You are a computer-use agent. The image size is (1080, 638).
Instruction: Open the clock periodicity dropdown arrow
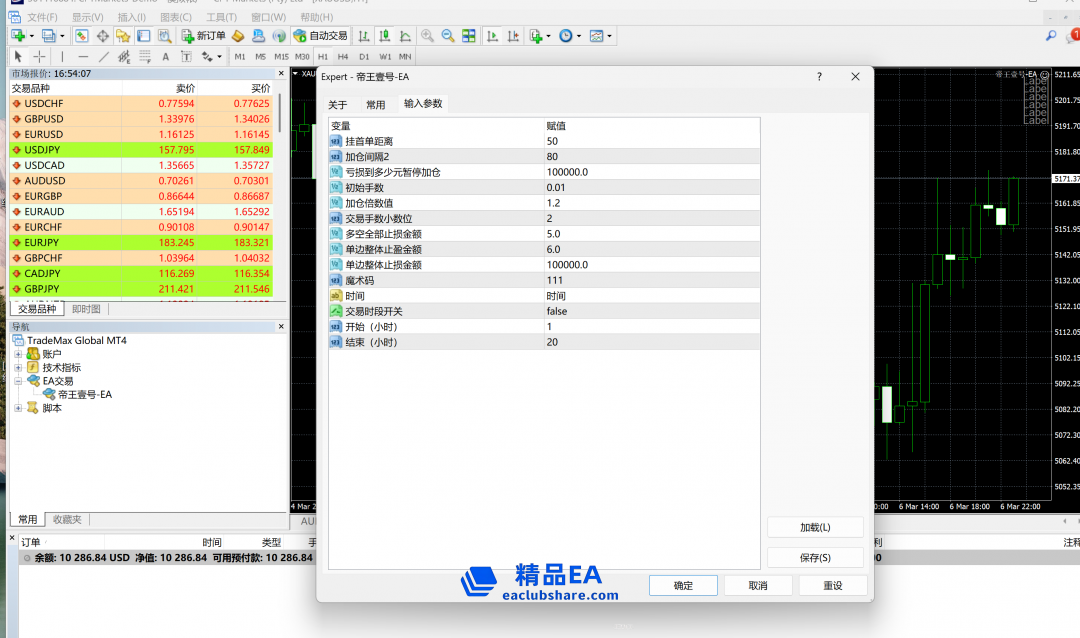click(x=579, y=36)
